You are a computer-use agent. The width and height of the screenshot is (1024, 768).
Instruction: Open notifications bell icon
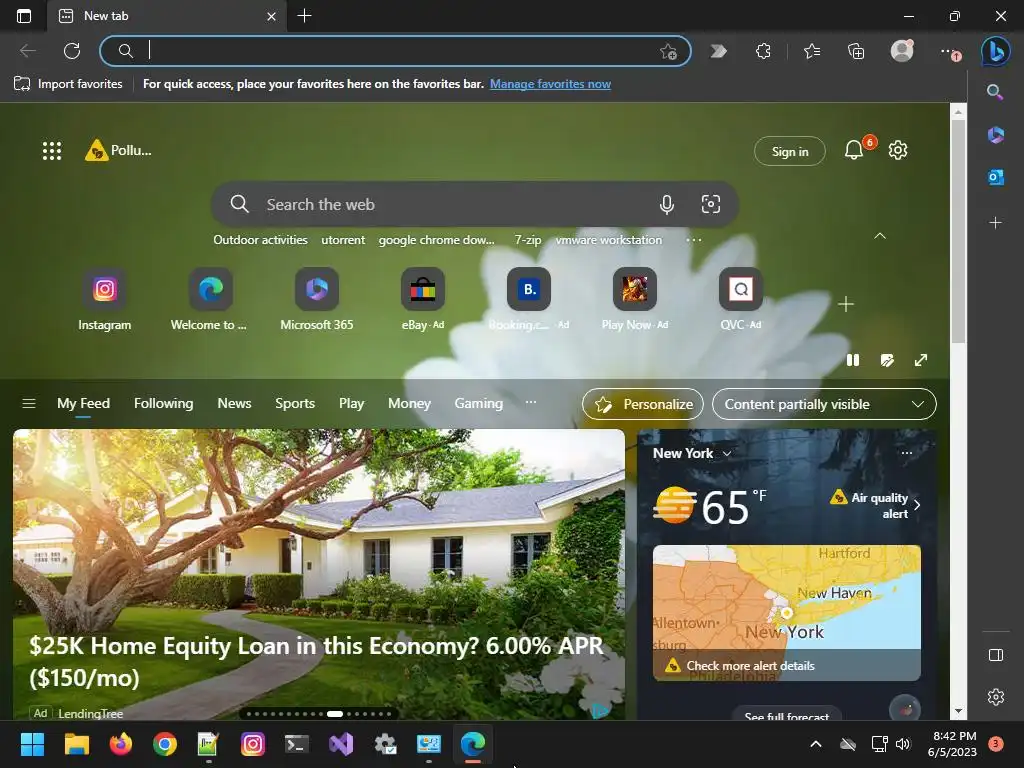click(x=854, y=150)
